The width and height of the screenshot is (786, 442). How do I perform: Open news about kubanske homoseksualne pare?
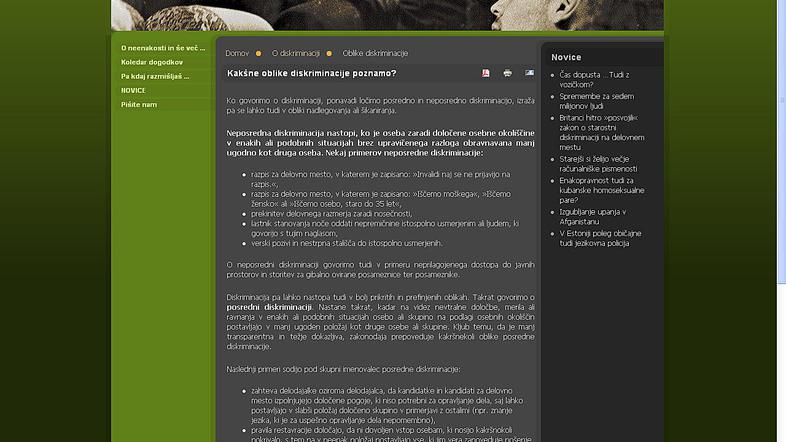click(602, 190)
